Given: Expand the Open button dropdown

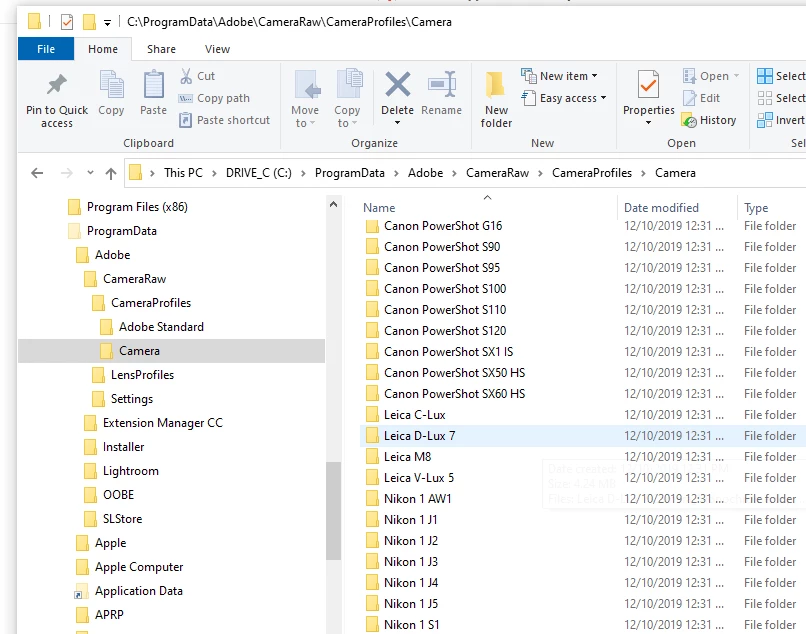Looking at the screenshot, I should click(737, 76).
